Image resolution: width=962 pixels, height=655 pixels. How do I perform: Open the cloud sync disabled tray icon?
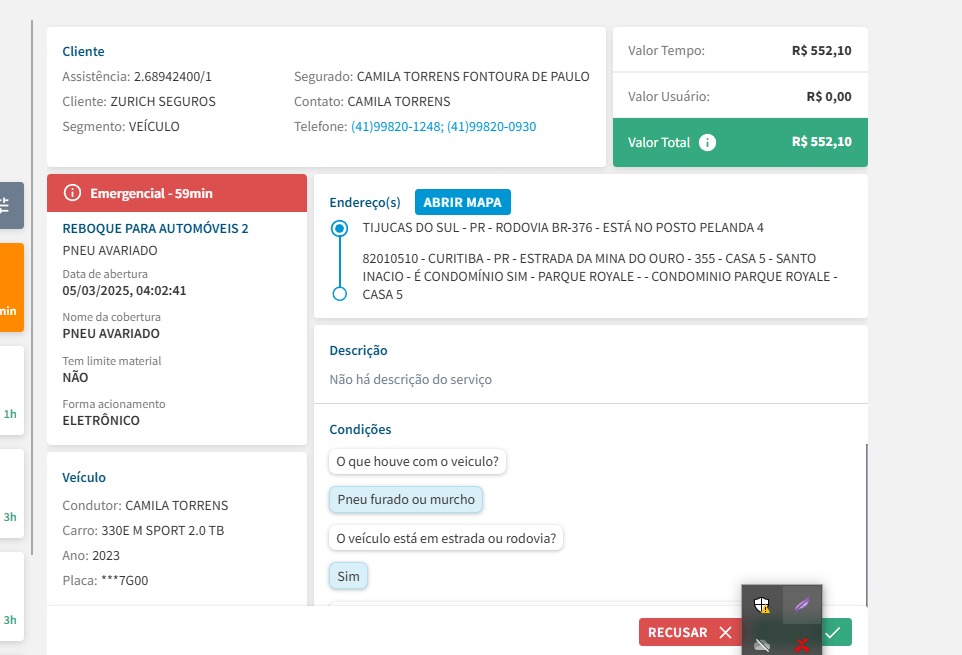point(763,645)
